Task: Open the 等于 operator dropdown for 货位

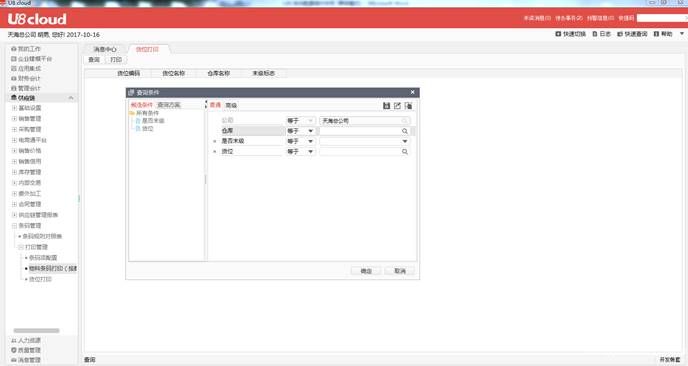Action: coord(310,152)
